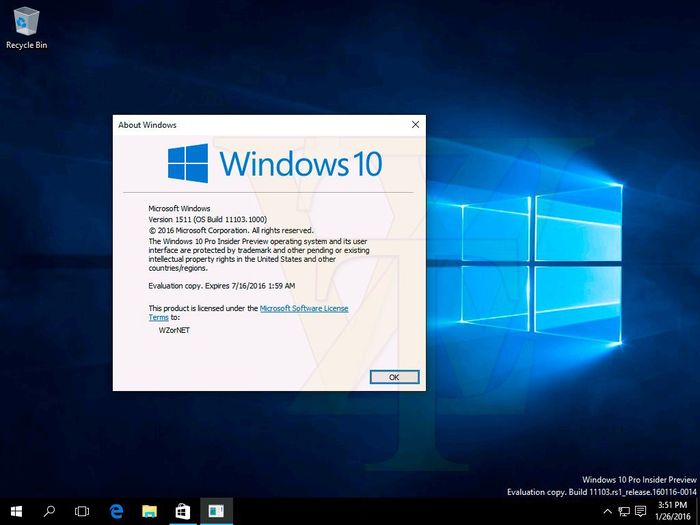Close the About Windows dialog
The image size is (700, 525).
pyautogui.click(x=415, y=124)
